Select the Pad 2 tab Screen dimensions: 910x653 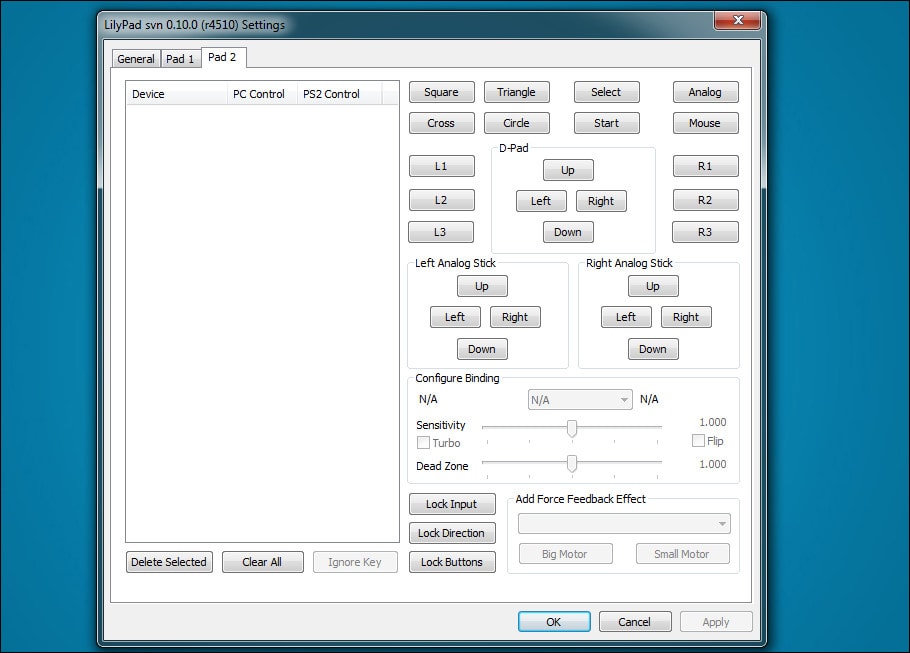[223, 57]
